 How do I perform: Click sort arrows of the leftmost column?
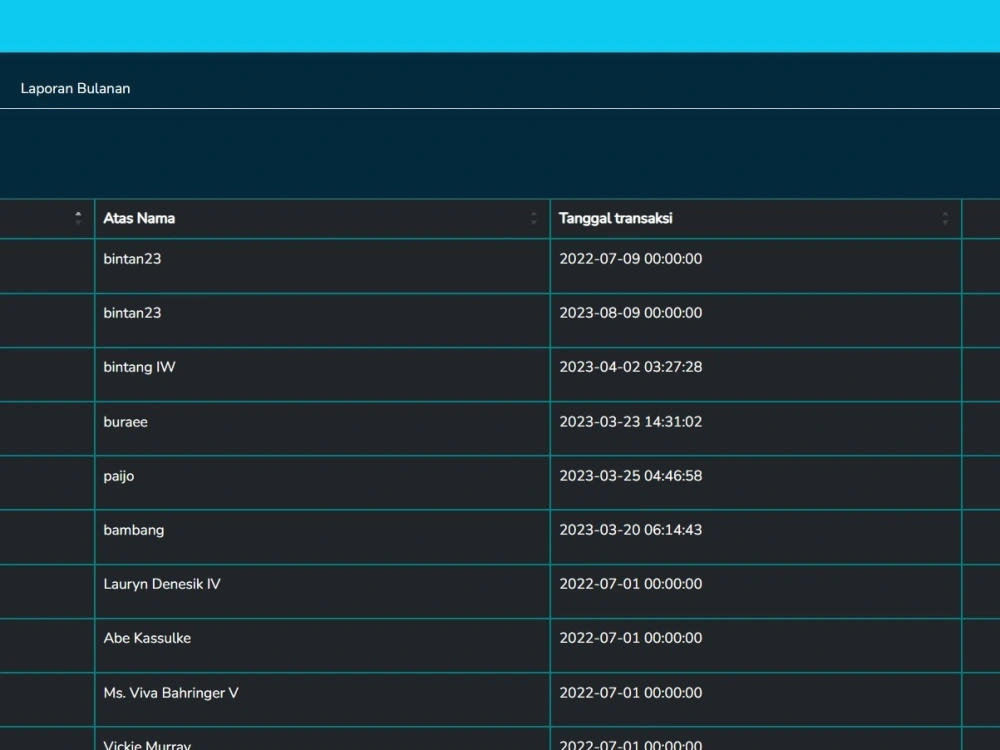click(x=78, y=219)
